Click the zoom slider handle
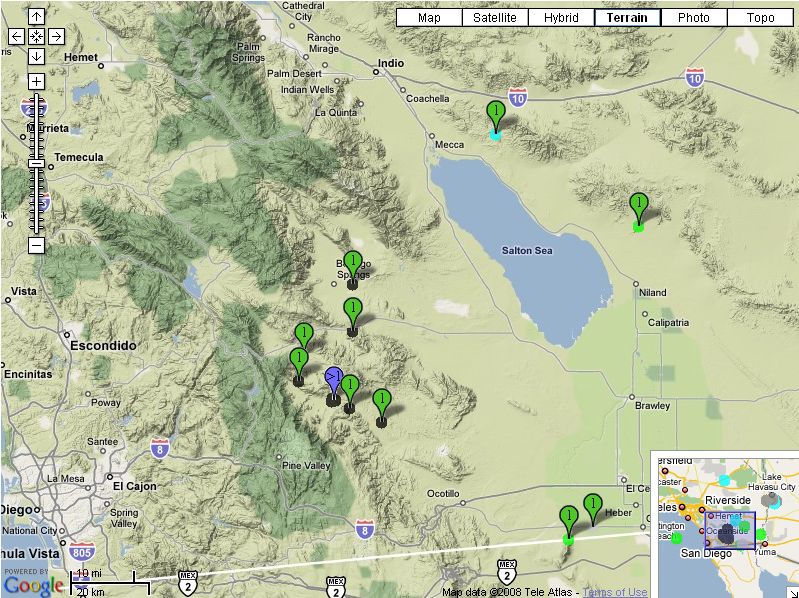Image resolution: width=799 pixels, height=598 pixels. pos(36,162)
